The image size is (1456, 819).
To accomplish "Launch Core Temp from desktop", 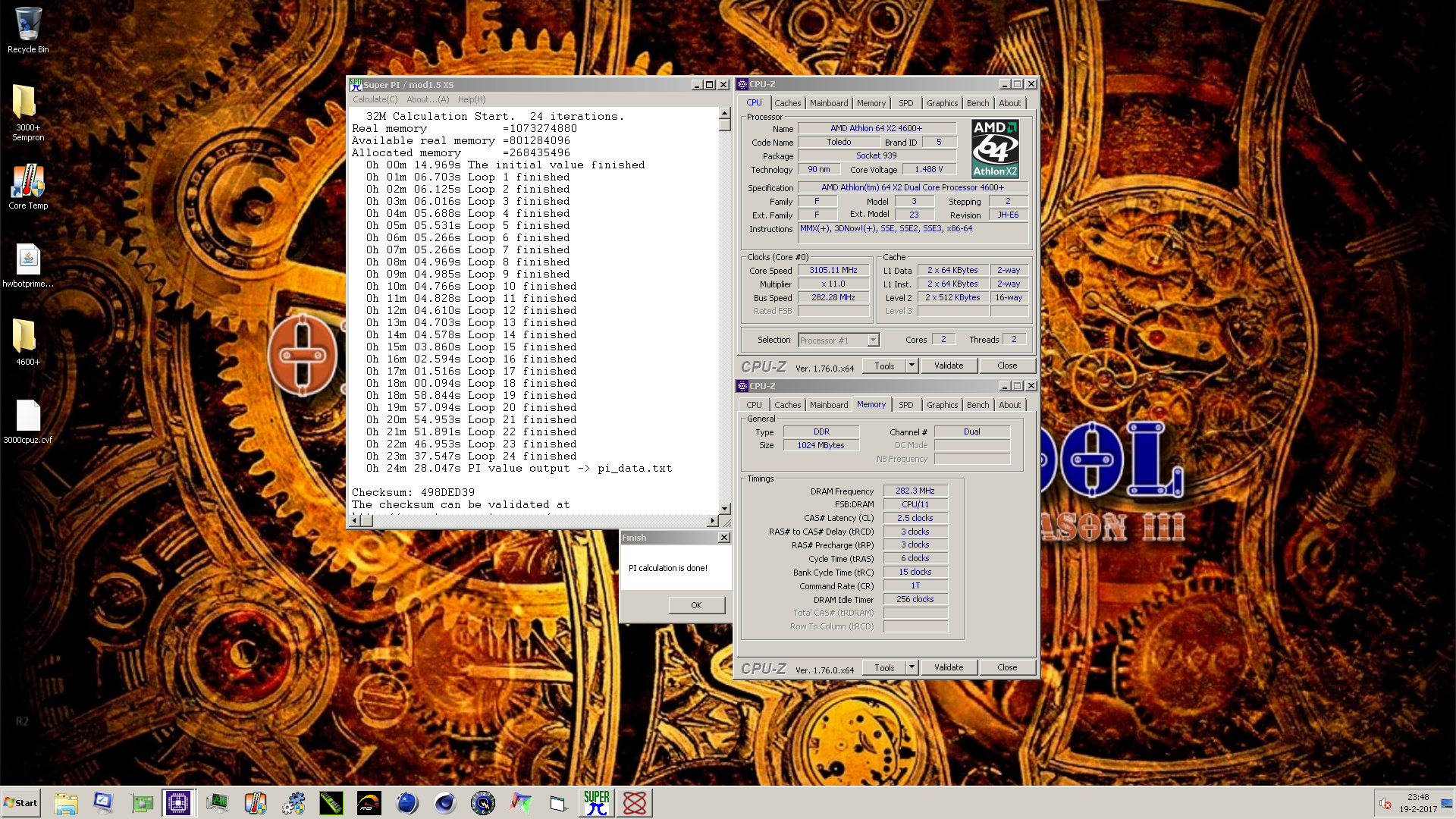I will coord(28,187).
